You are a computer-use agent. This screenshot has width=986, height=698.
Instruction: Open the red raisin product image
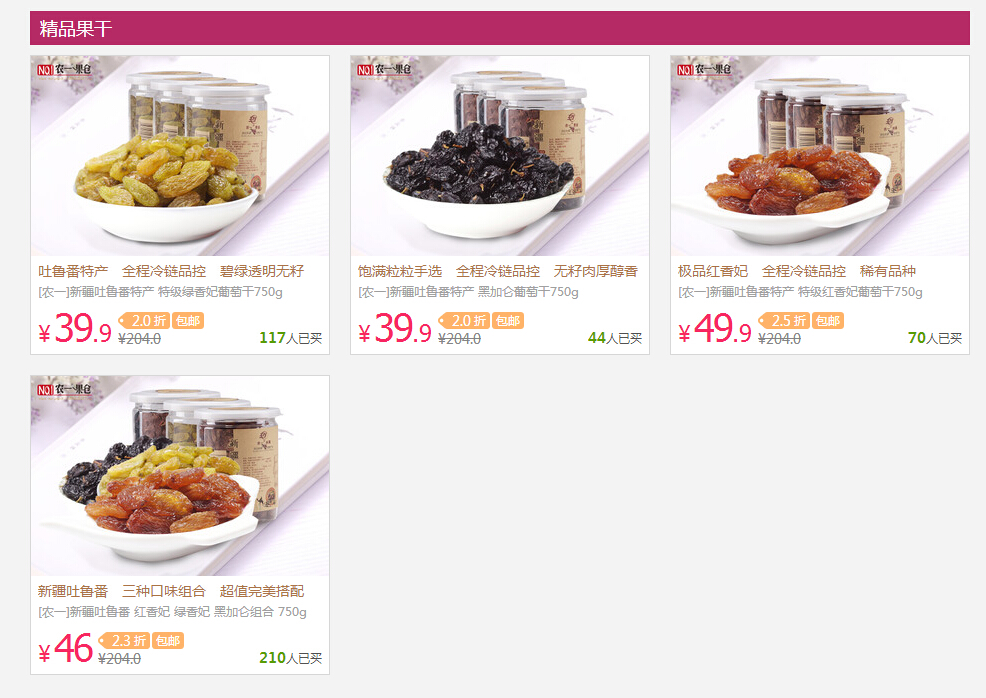pos(820,156)
